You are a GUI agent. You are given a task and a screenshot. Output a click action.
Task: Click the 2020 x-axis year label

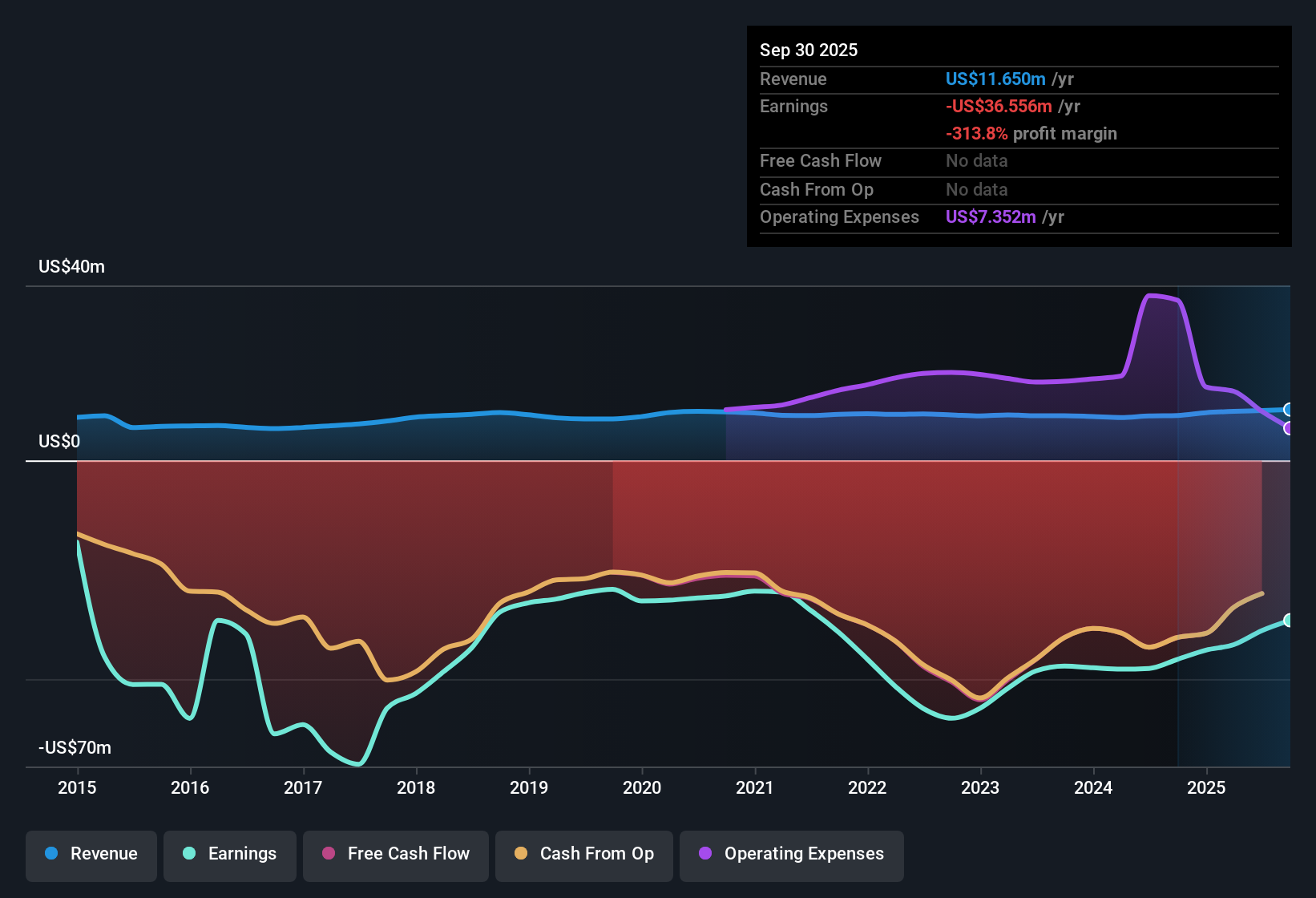pyautogui.click(x=642, y=788)
